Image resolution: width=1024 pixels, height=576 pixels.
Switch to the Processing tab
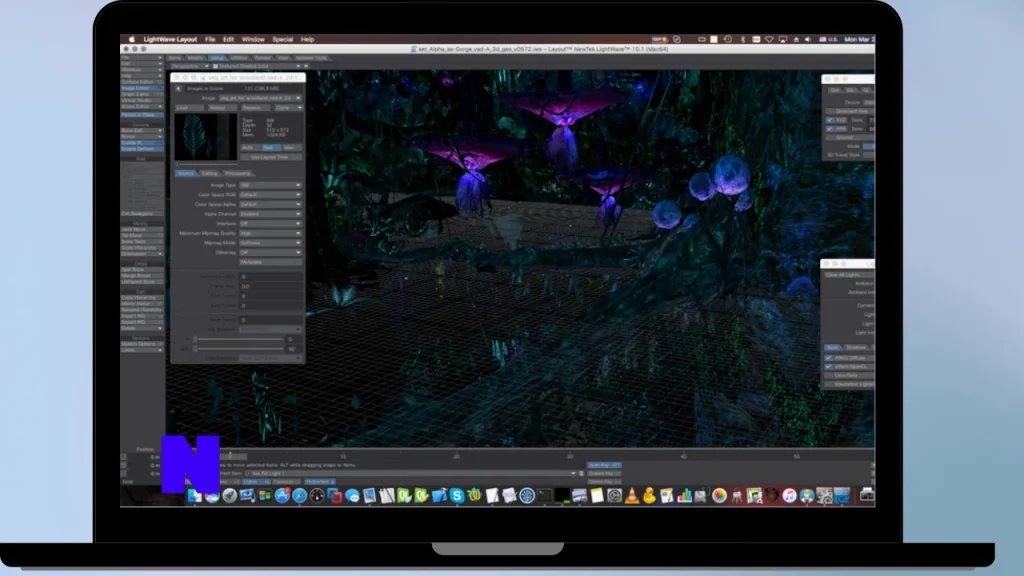tap(237, 173)
